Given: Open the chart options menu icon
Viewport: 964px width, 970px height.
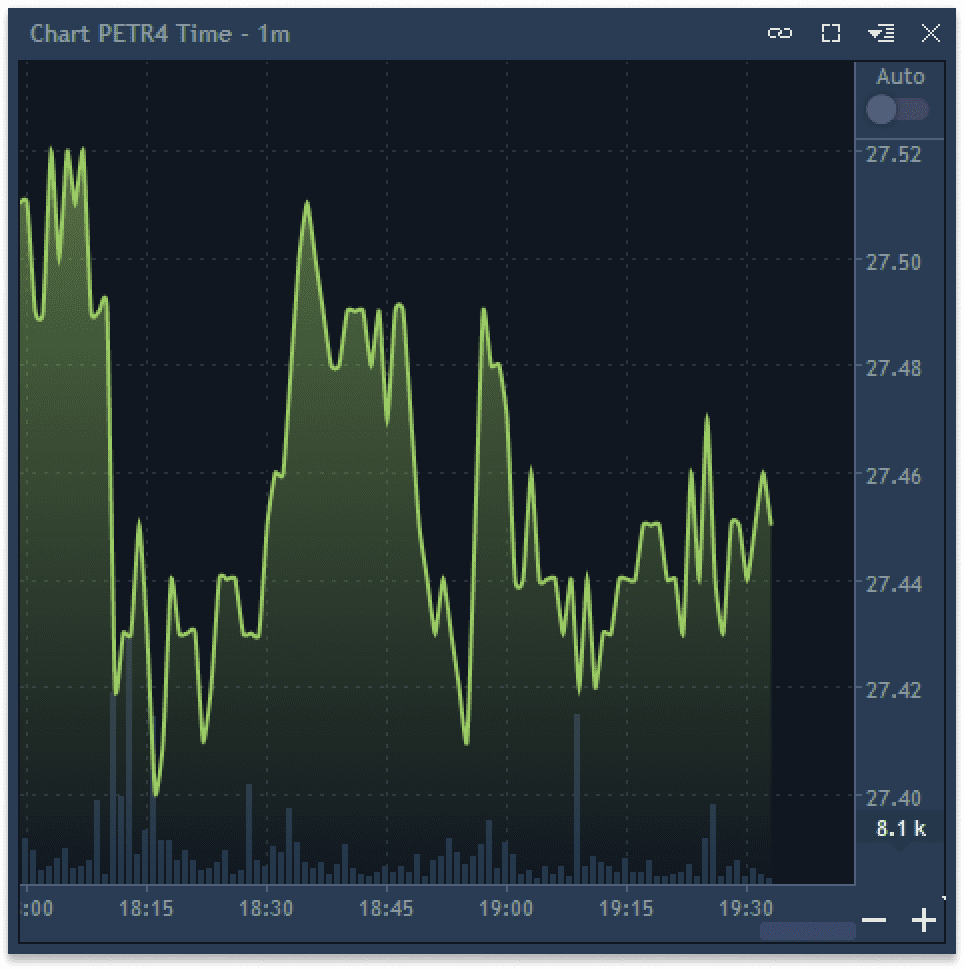Looking at the screenshot, I should 881,33.
